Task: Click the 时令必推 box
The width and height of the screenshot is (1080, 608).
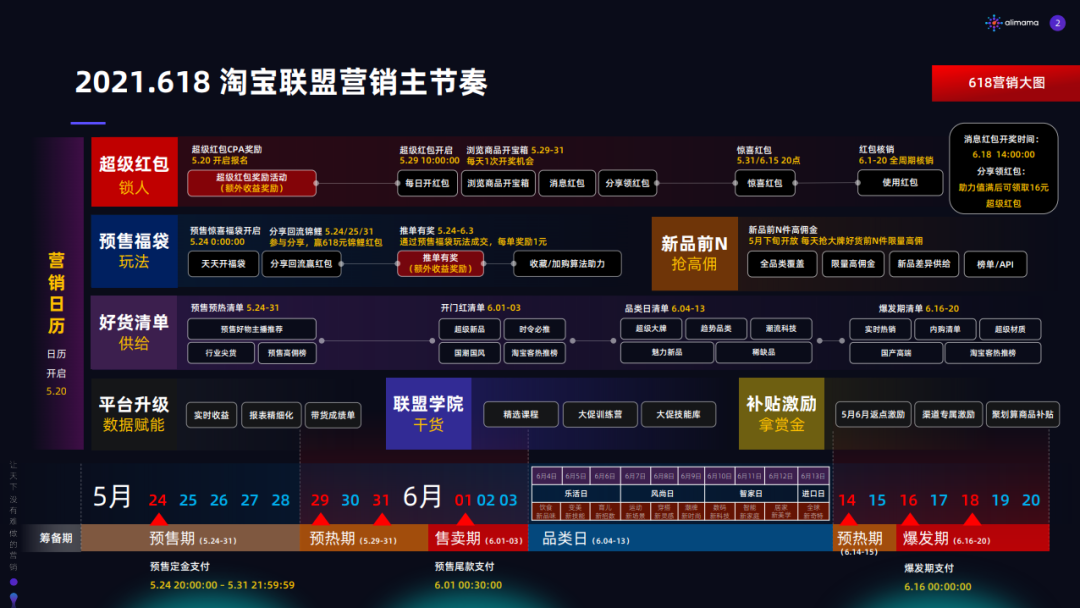Action: [534, 329]
